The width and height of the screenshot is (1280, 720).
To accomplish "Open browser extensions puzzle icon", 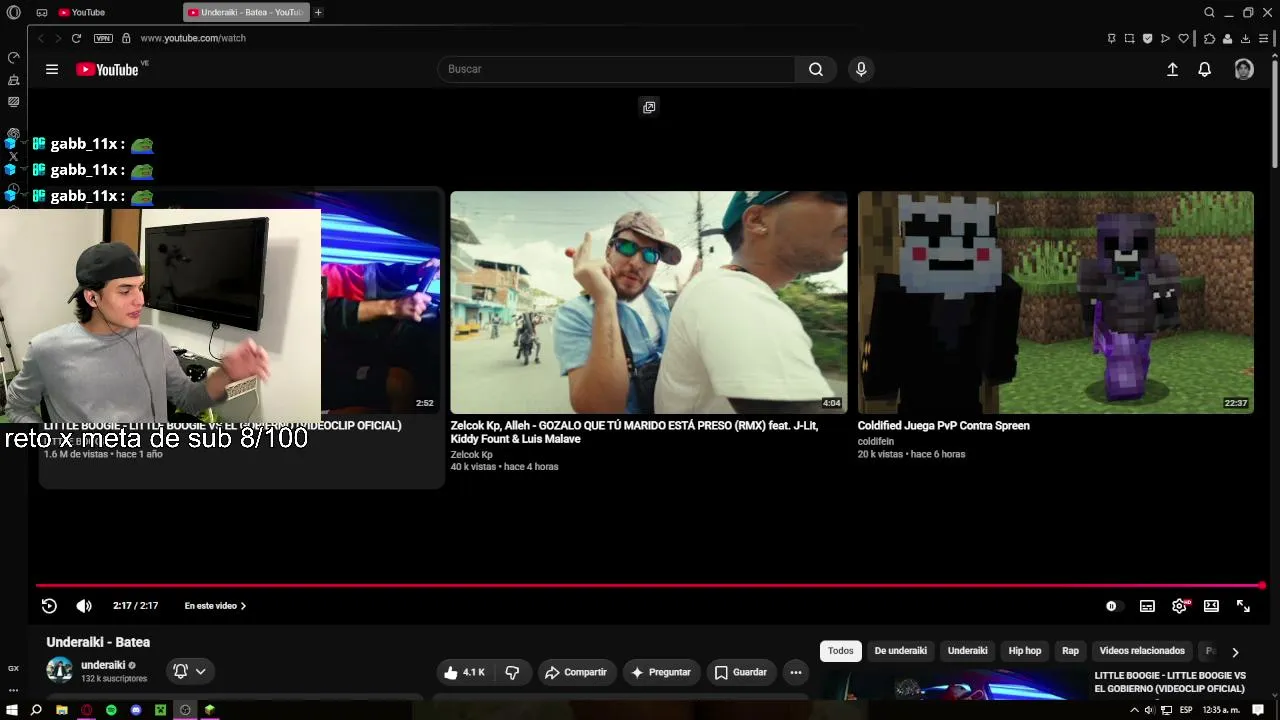I will 1209,38.
